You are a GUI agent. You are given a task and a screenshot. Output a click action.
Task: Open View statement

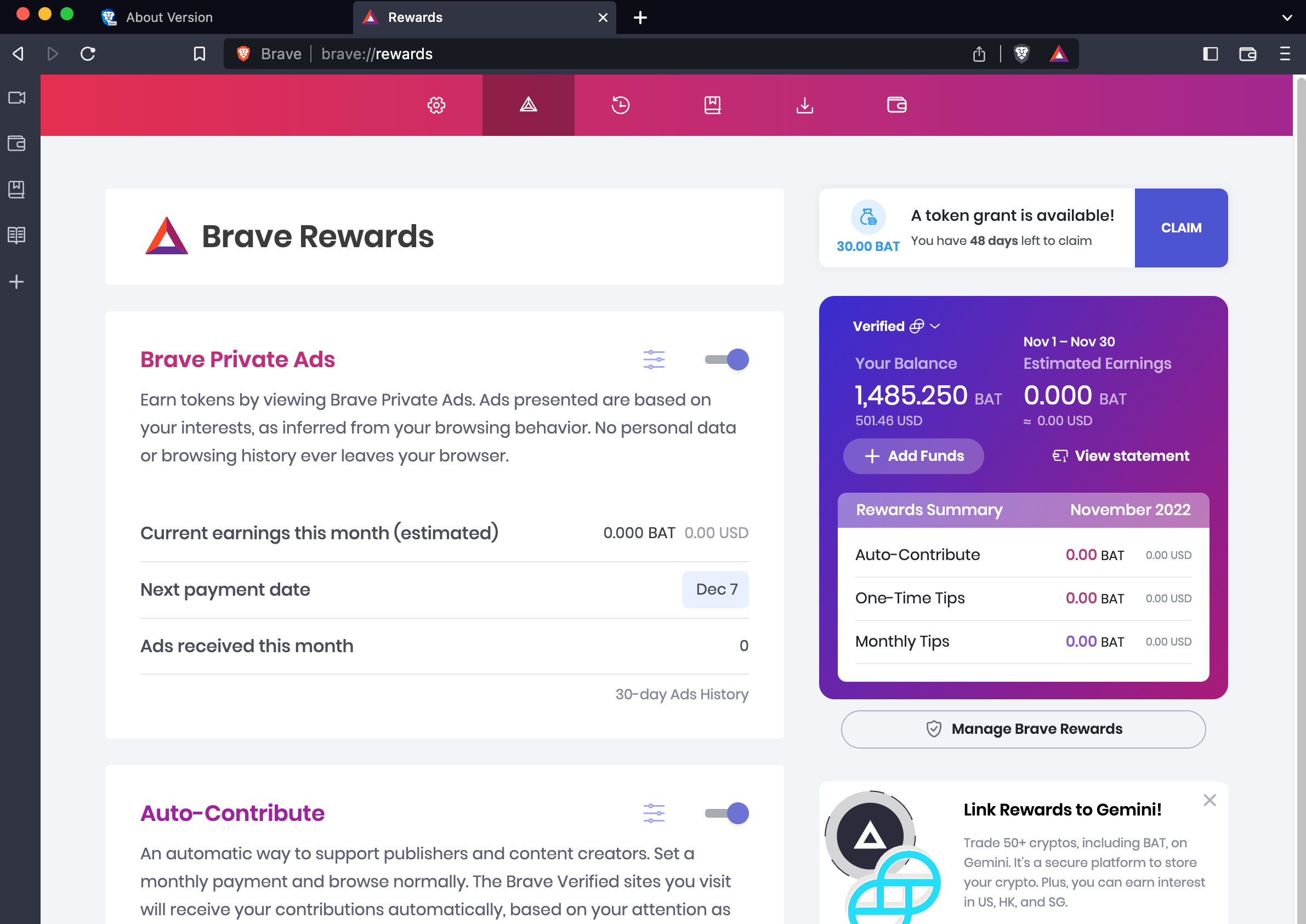[x=1120, y=456]
